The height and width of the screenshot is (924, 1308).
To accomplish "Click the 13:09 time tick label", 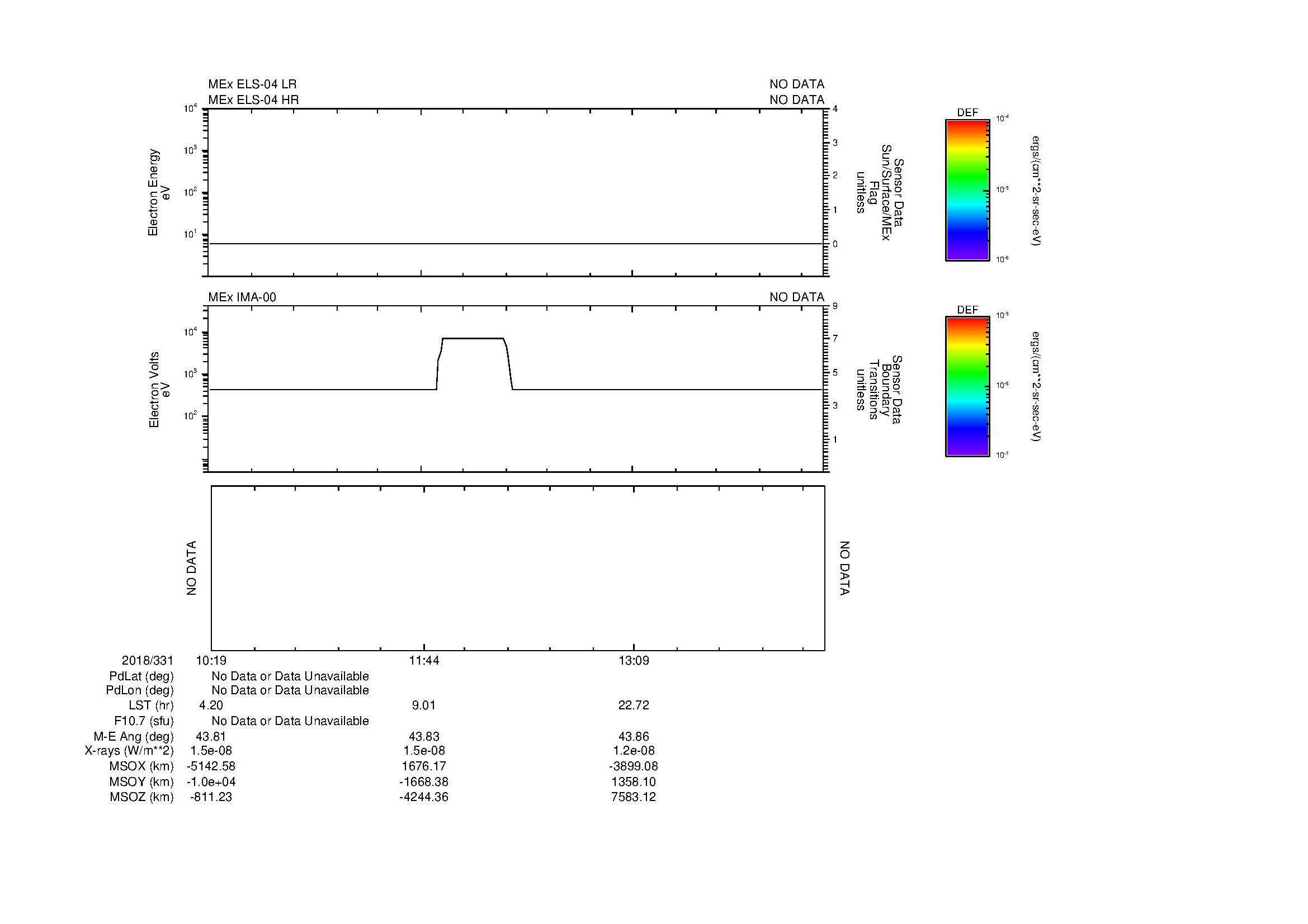I will (x=634, y=660).
